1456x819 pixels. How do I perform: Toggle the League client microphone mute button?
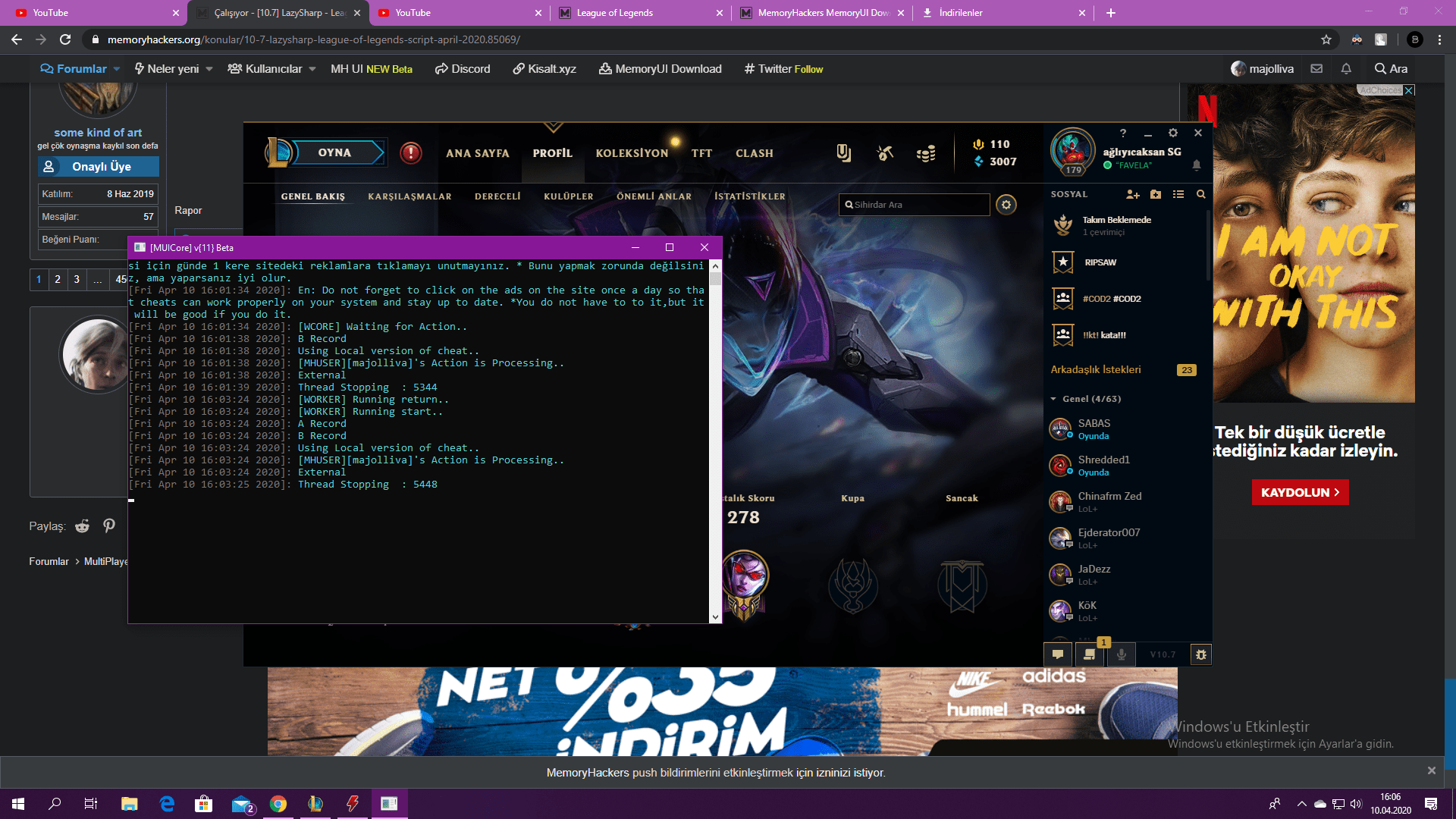click(1122, 654)
